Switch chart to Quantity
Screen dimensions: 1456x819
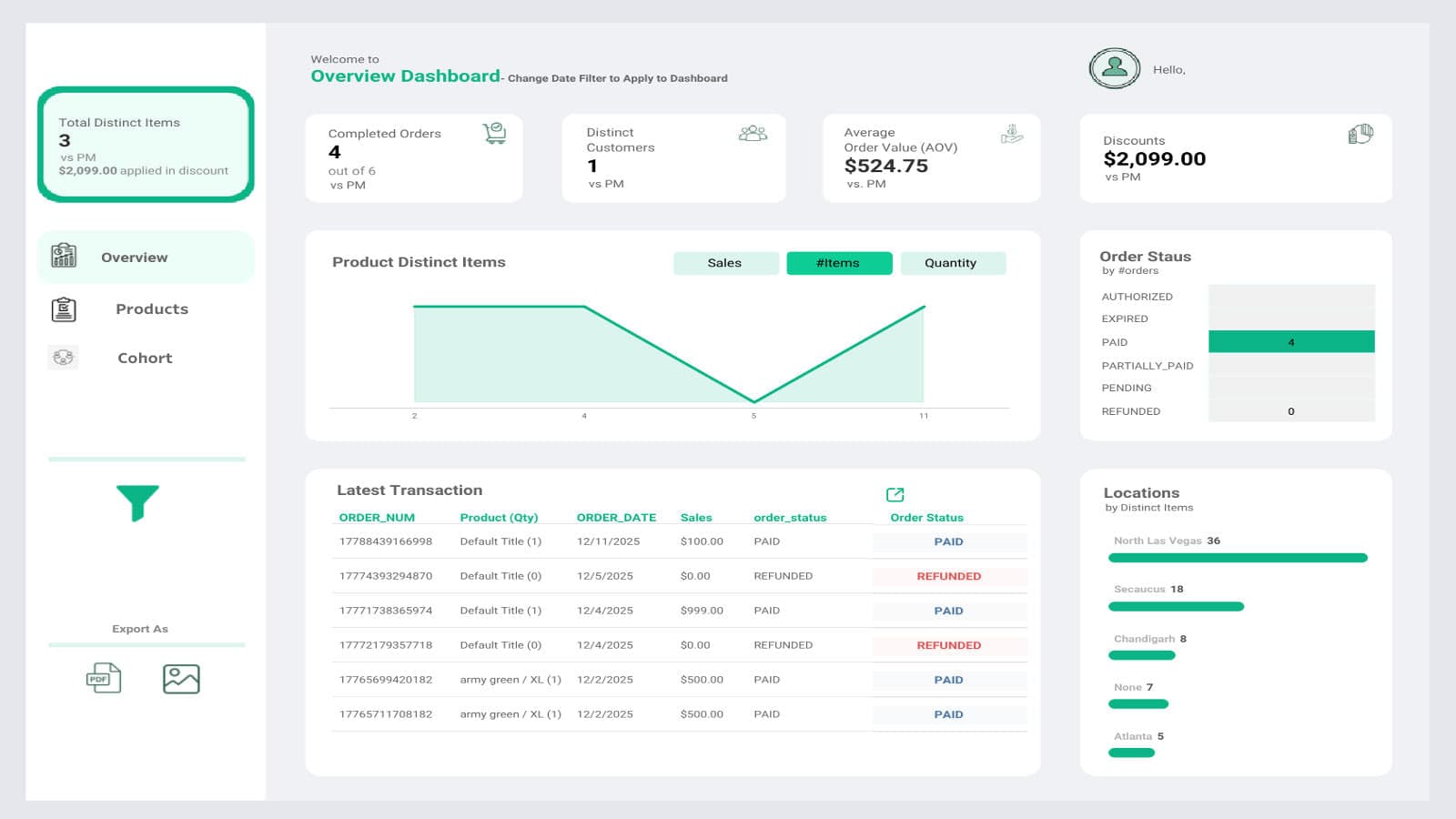[x=953, y=263]
